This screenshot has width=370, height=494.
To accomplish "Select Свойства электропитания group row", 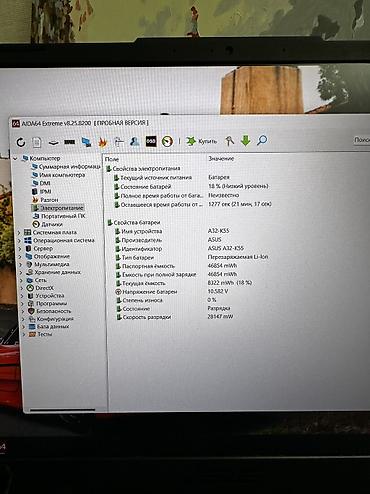I will (x=143, y=168).
